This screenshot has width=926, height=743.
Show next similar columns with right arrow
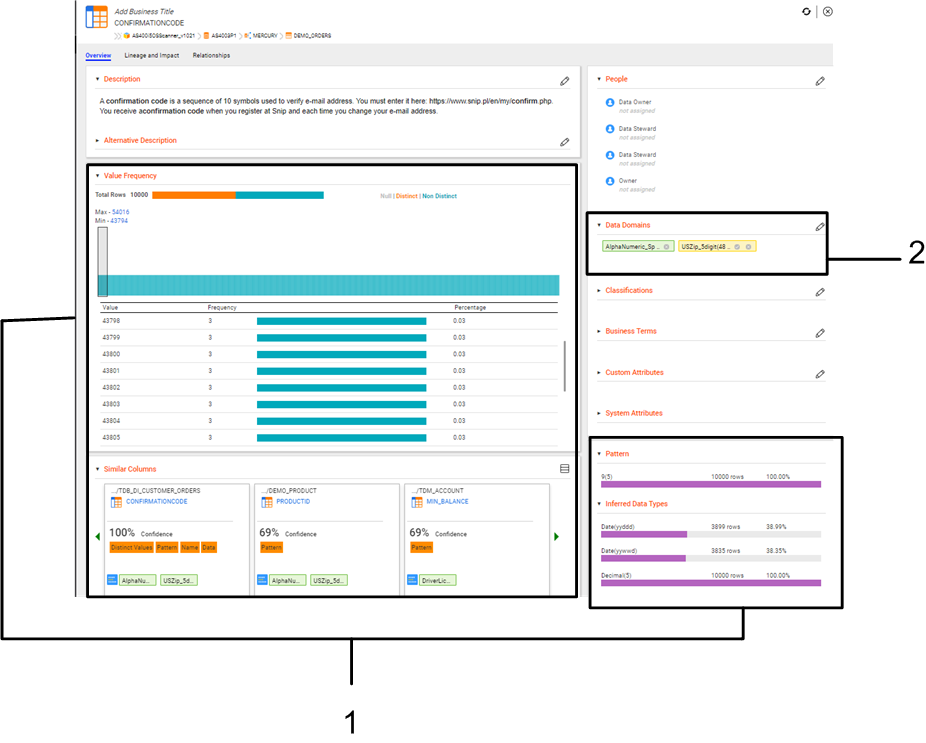coord(556,536)
